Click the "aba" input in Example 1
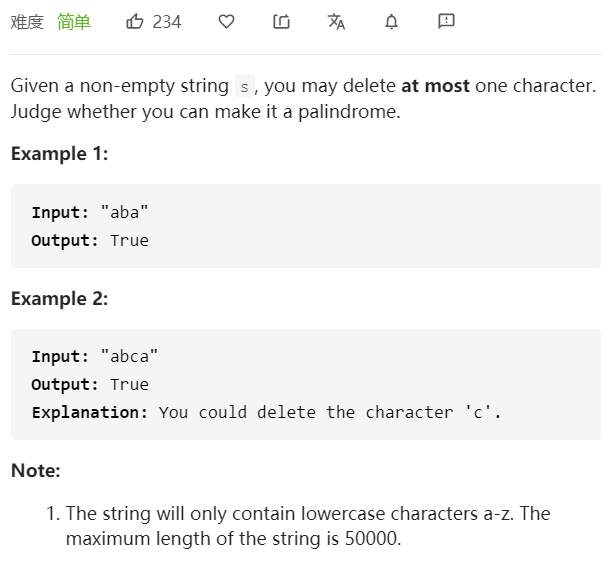The width and height of the screenshot is (610, 572). tap(125, 212)
